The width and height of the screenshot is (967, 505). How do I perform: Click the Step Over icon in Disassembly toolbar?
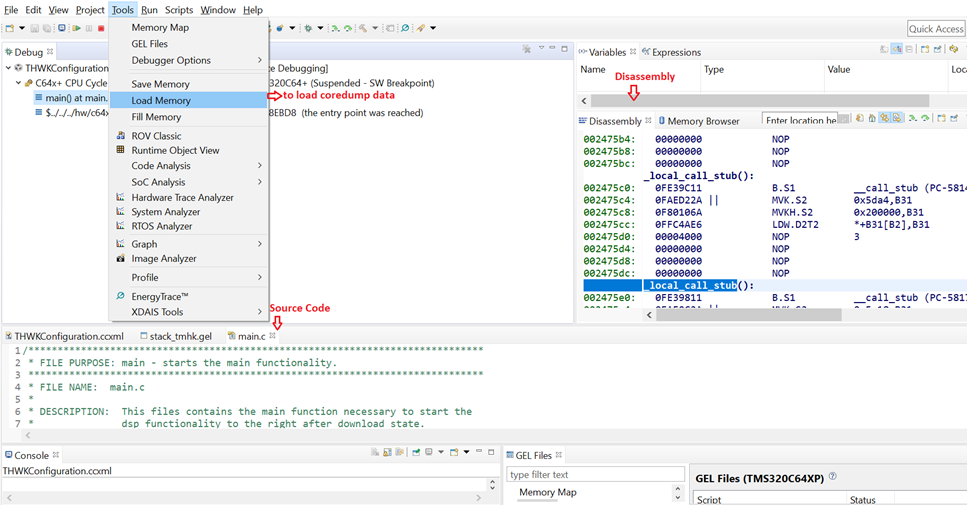[925, 118]
